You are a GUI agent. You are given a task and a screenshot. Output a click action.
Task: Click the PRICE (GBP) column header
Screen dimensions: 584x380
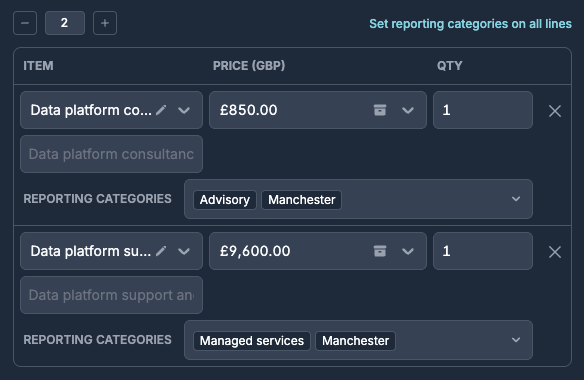249,66
